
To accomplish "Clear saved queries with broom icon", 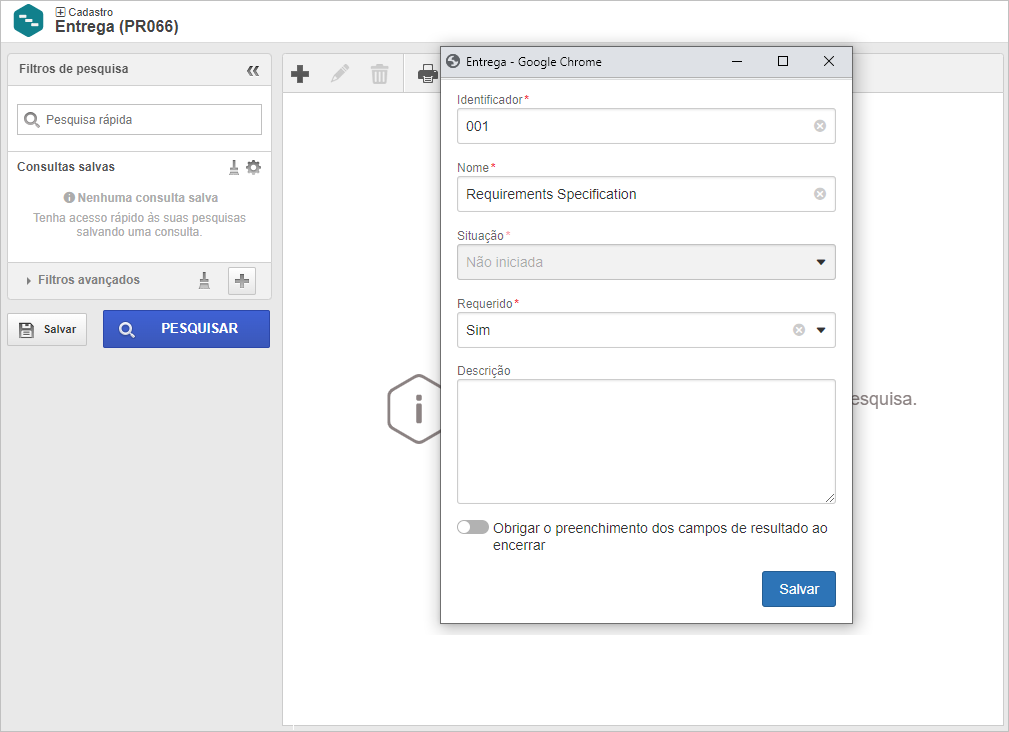I will click(234, 167).
